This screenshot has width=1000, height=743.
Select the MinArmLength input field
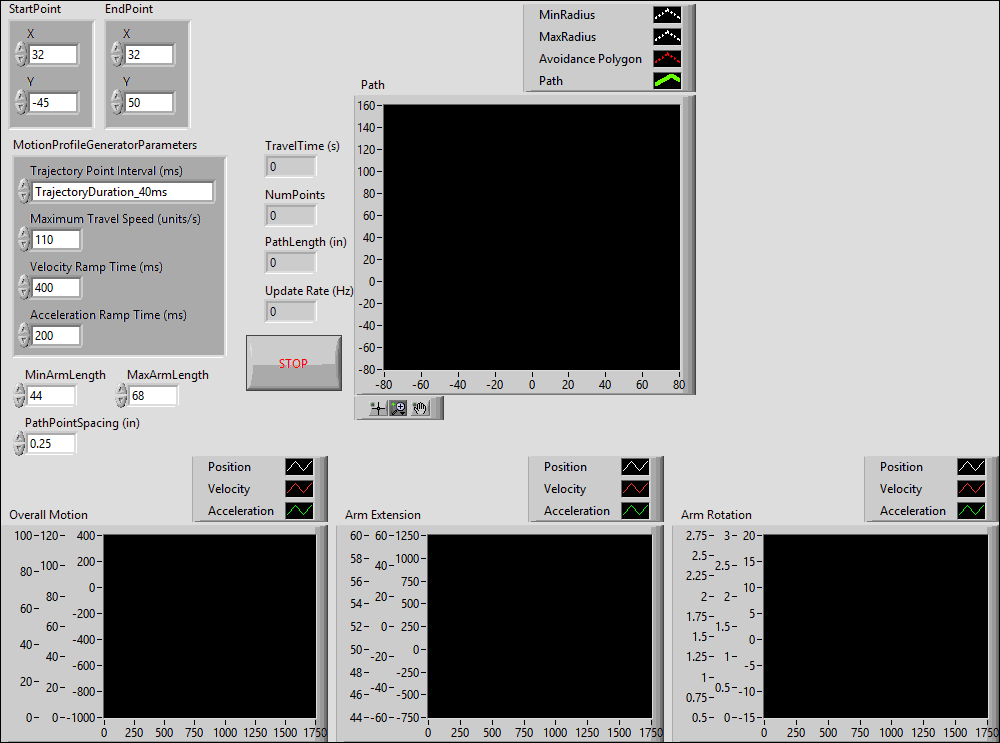tap(50, 395)
